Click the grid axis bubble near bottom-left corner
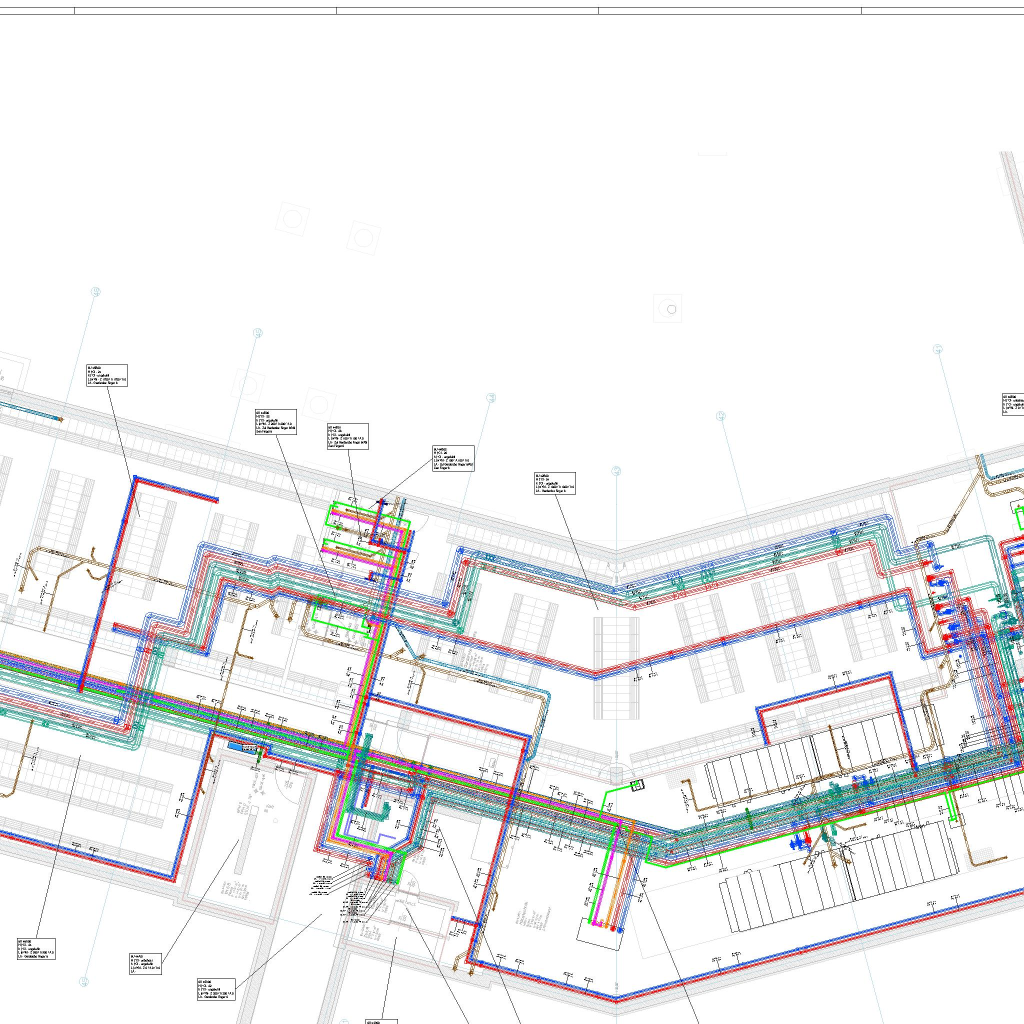The height and width of the screenshot is (1024, 1024). pos(86,982)
